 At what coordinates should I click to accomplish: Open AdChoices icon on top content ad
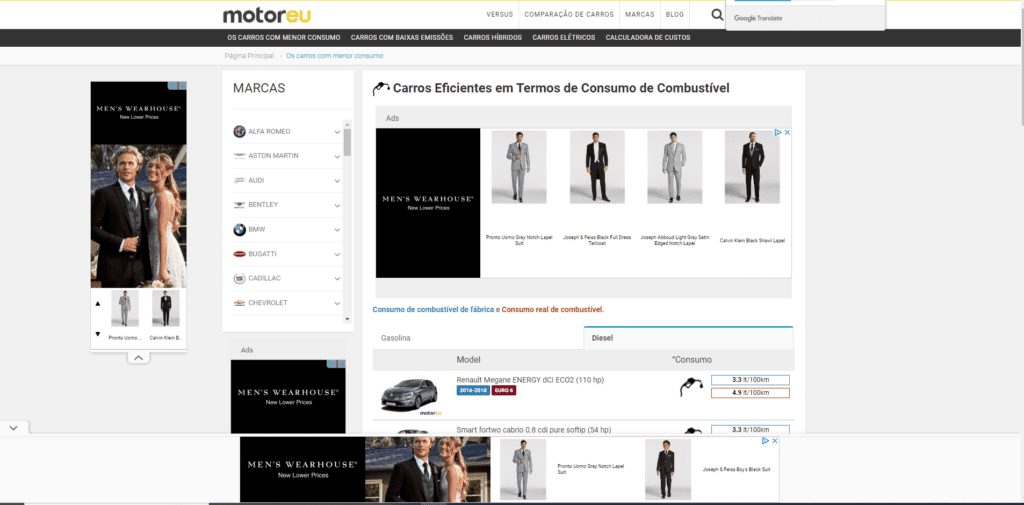pos(778,132)
